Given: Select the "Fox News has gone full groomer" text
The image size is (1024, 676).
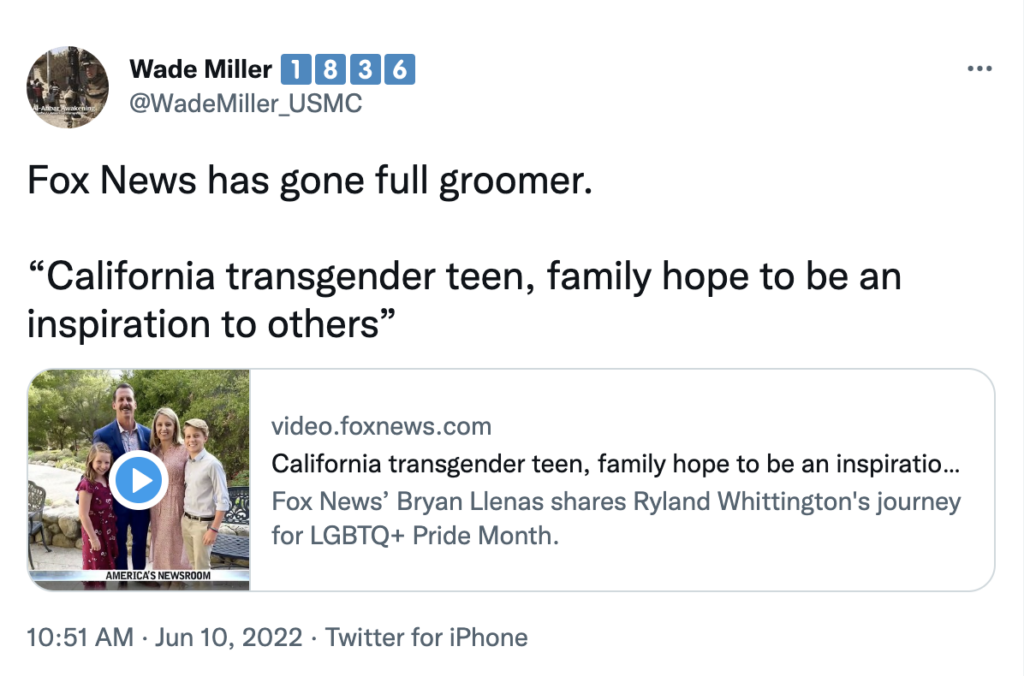Looking at the screenshot, I should click(x=309, y=180).
